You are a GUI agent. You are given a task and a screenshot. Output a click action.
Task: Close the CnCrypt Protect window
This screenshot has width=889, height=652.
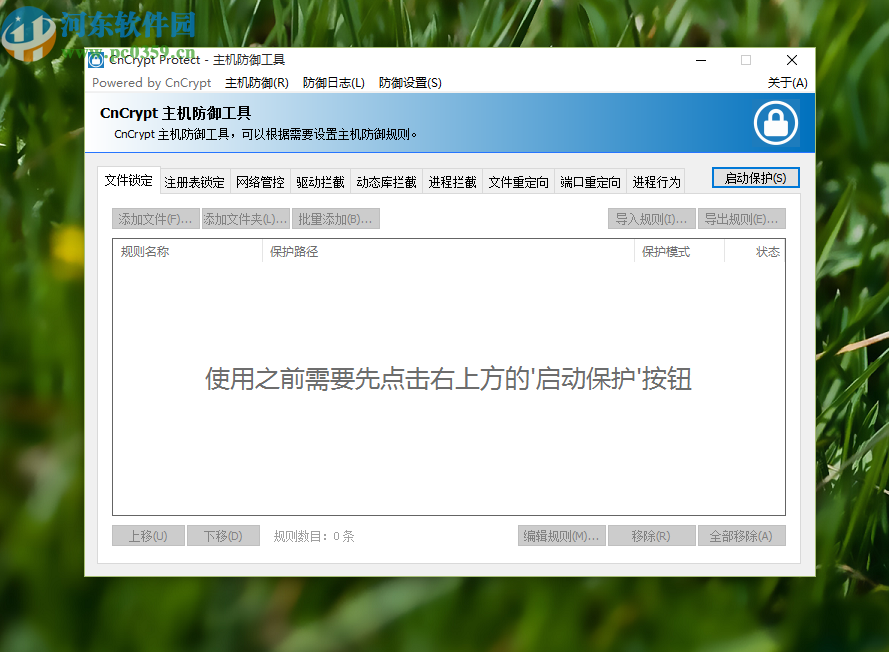(792, 60)
